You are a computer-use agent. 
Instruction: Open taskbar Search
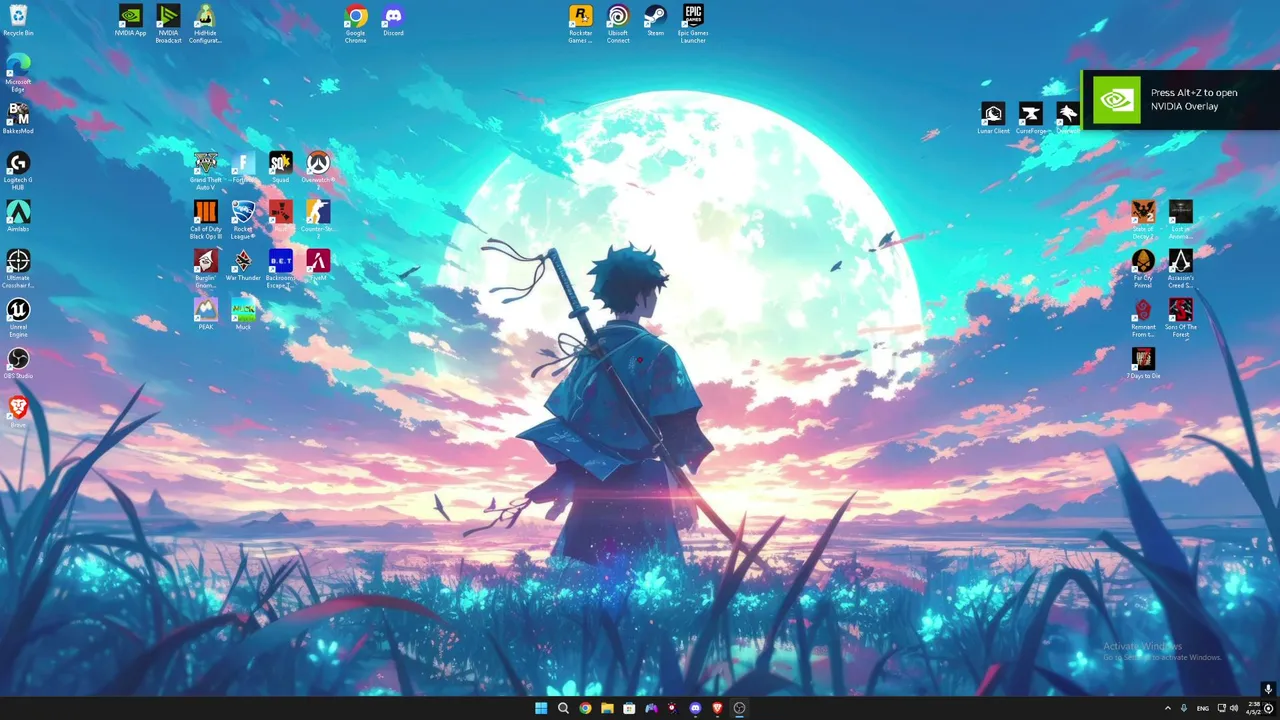(x=563, y=708)
